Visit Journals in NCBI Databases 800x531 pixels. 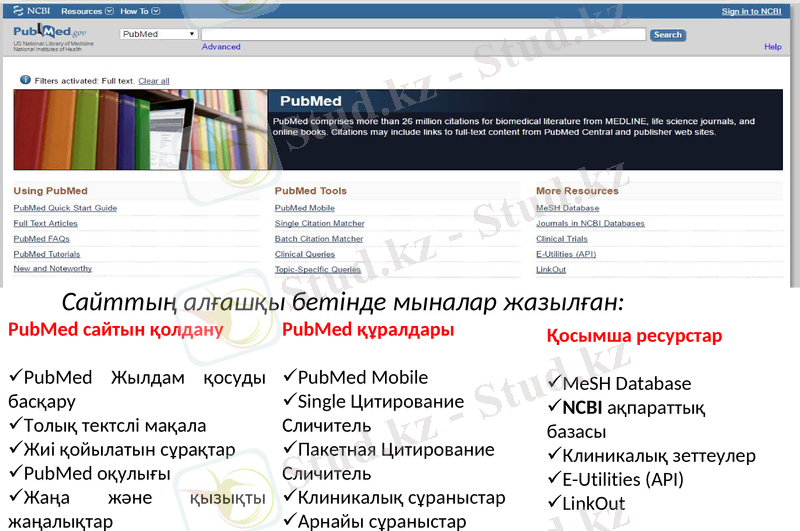click(590, 223)
